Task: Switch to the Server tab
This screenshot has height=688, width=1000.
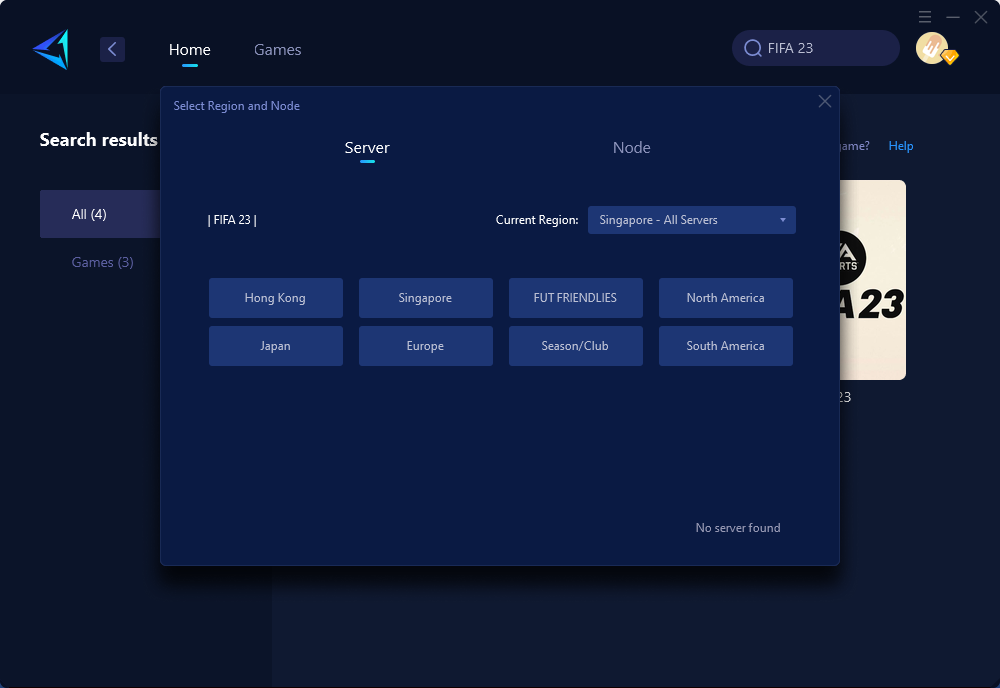Action: 367,148
